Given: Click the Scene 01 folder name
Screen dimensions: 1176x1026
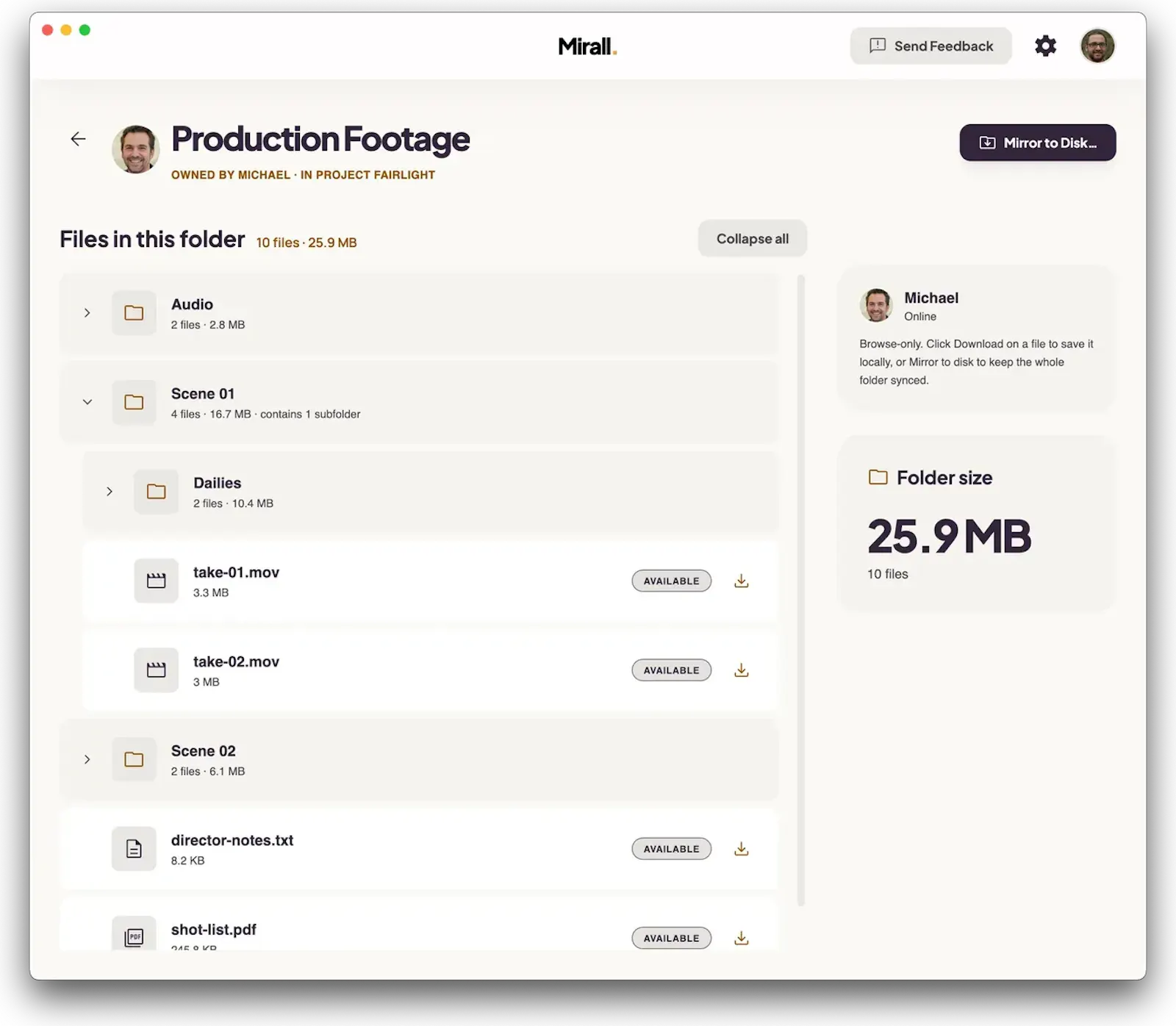Looking at the screenshot, I should [x=203, y=394].
